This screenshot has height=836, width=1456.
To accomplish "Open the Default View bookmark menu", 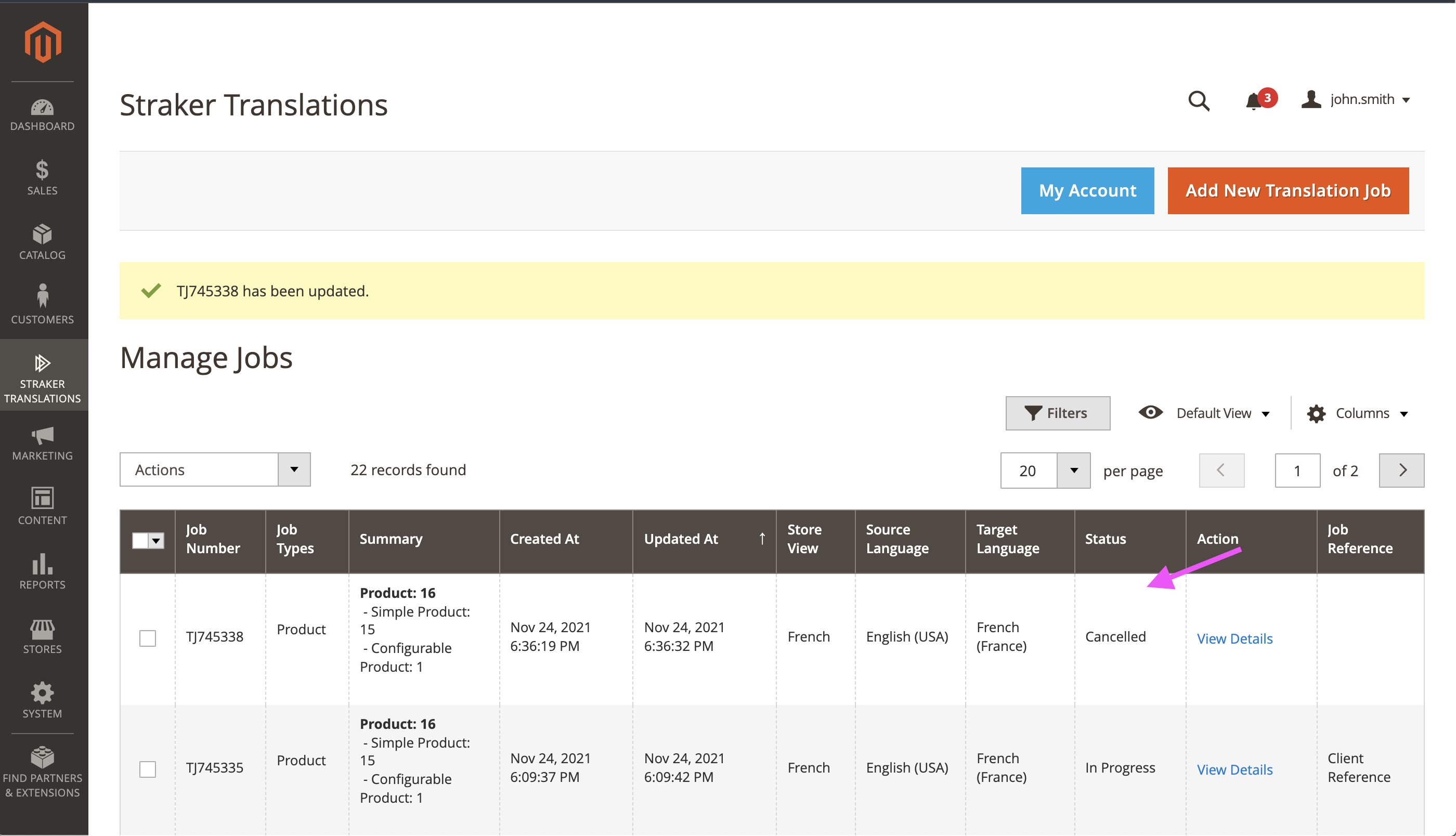I will (x=1204, y=413).
